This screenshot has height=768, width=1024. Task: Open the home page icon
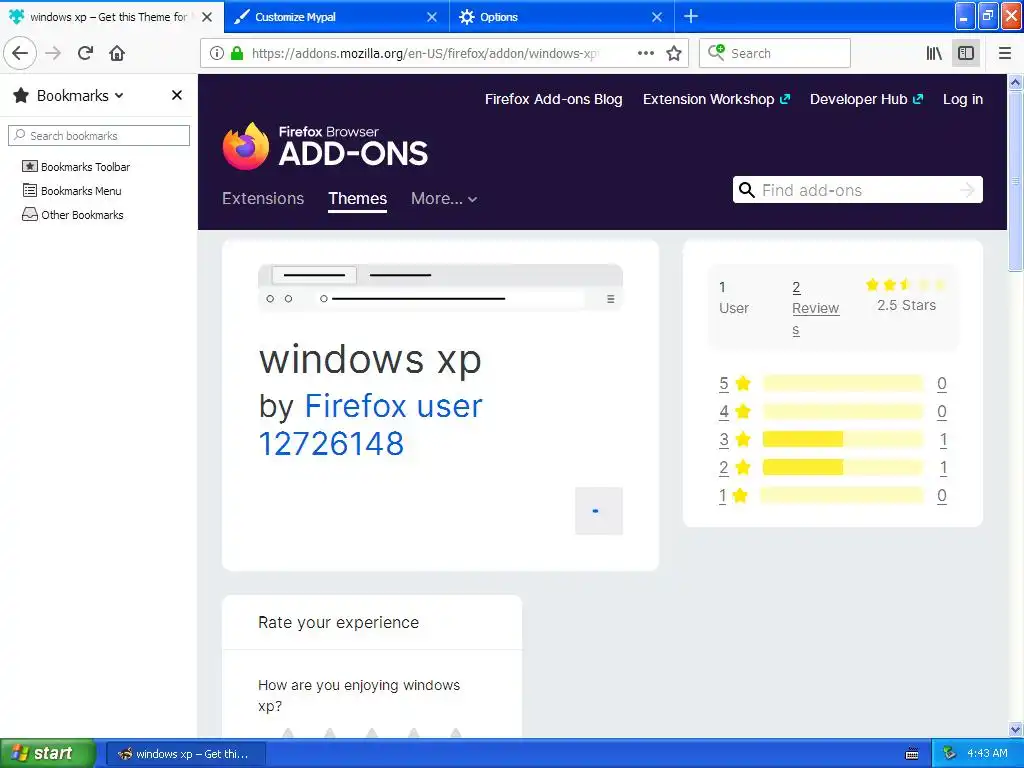(117, 53)
